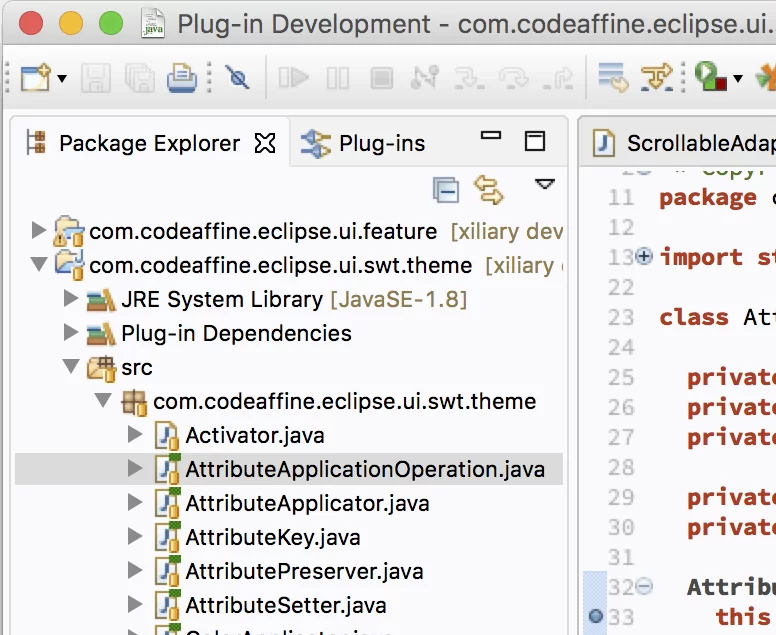Click the Collapse All icon
The height and width of the screenshot is (635, 776).
click(446, 190)
